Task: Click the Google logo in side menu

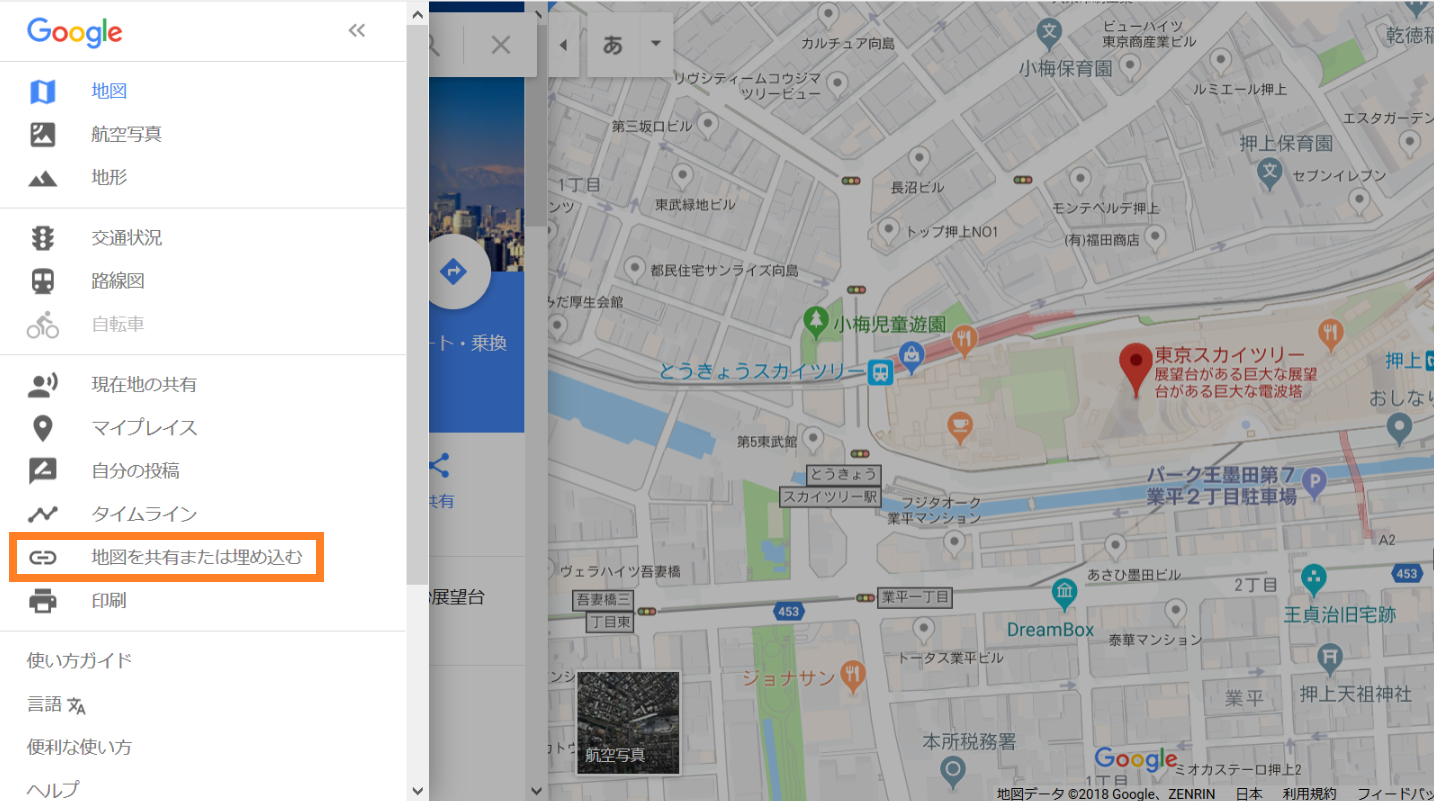Action: coord(75,32)
